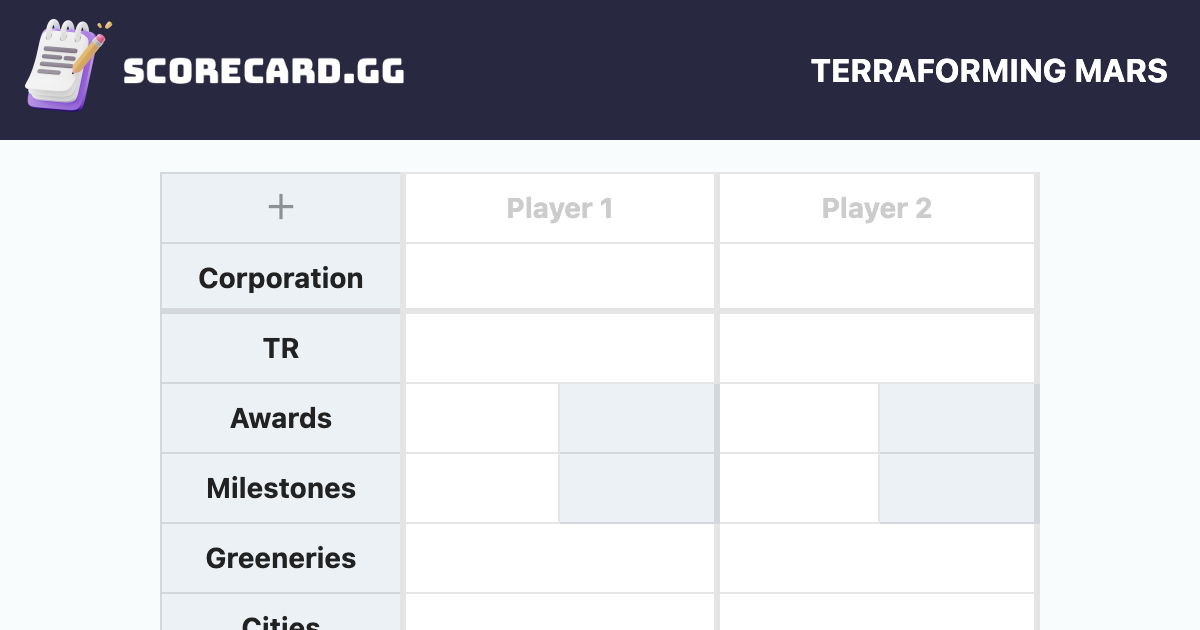The image size is (1200, 630).
Task: Click the TR row label
Action: click(281, 347)
